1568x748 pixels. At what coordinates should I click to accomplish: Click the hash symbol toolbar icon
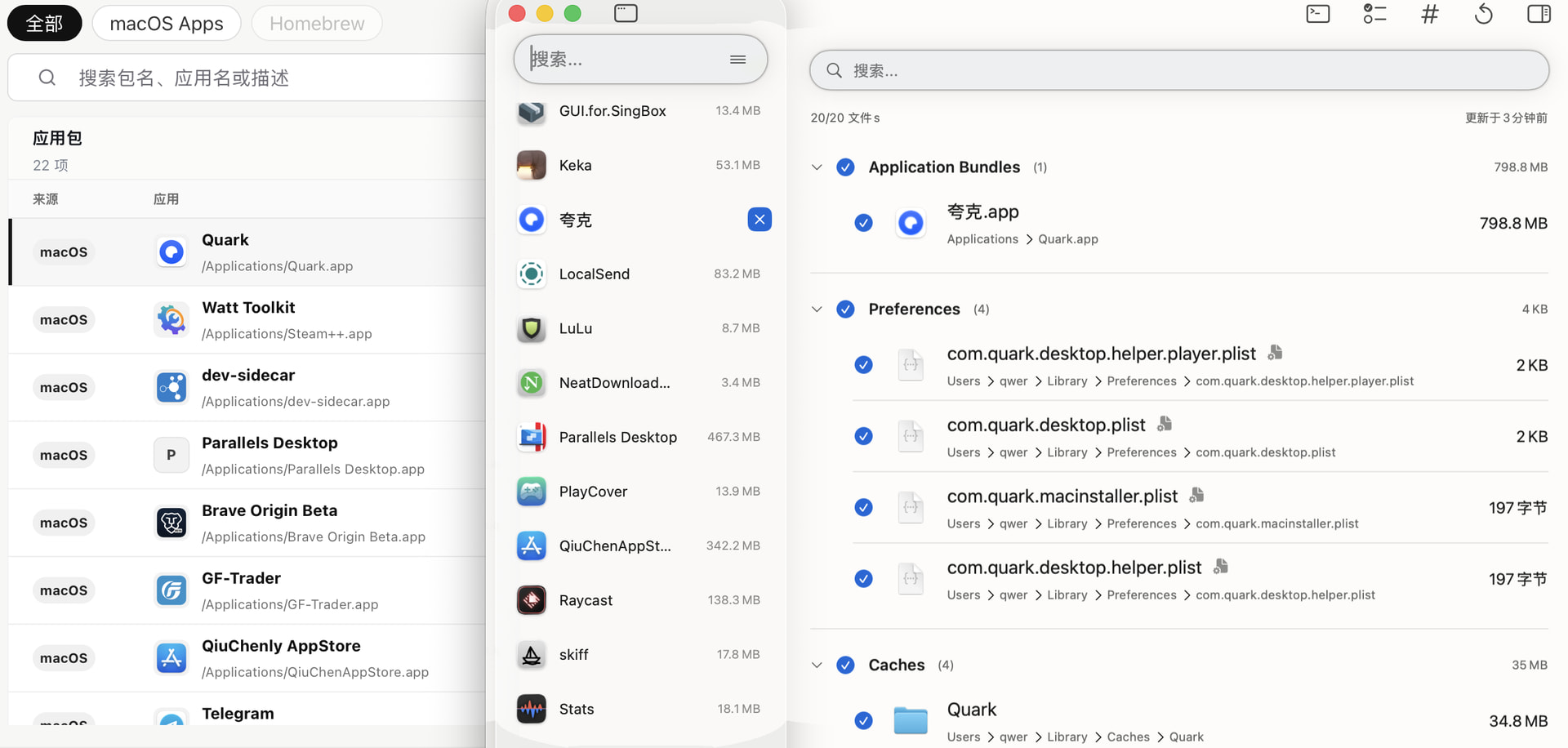(1430, 14)
